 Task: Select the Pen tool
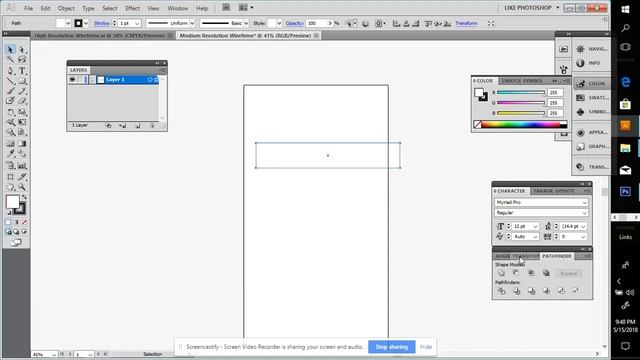click(x=10, y=71)
